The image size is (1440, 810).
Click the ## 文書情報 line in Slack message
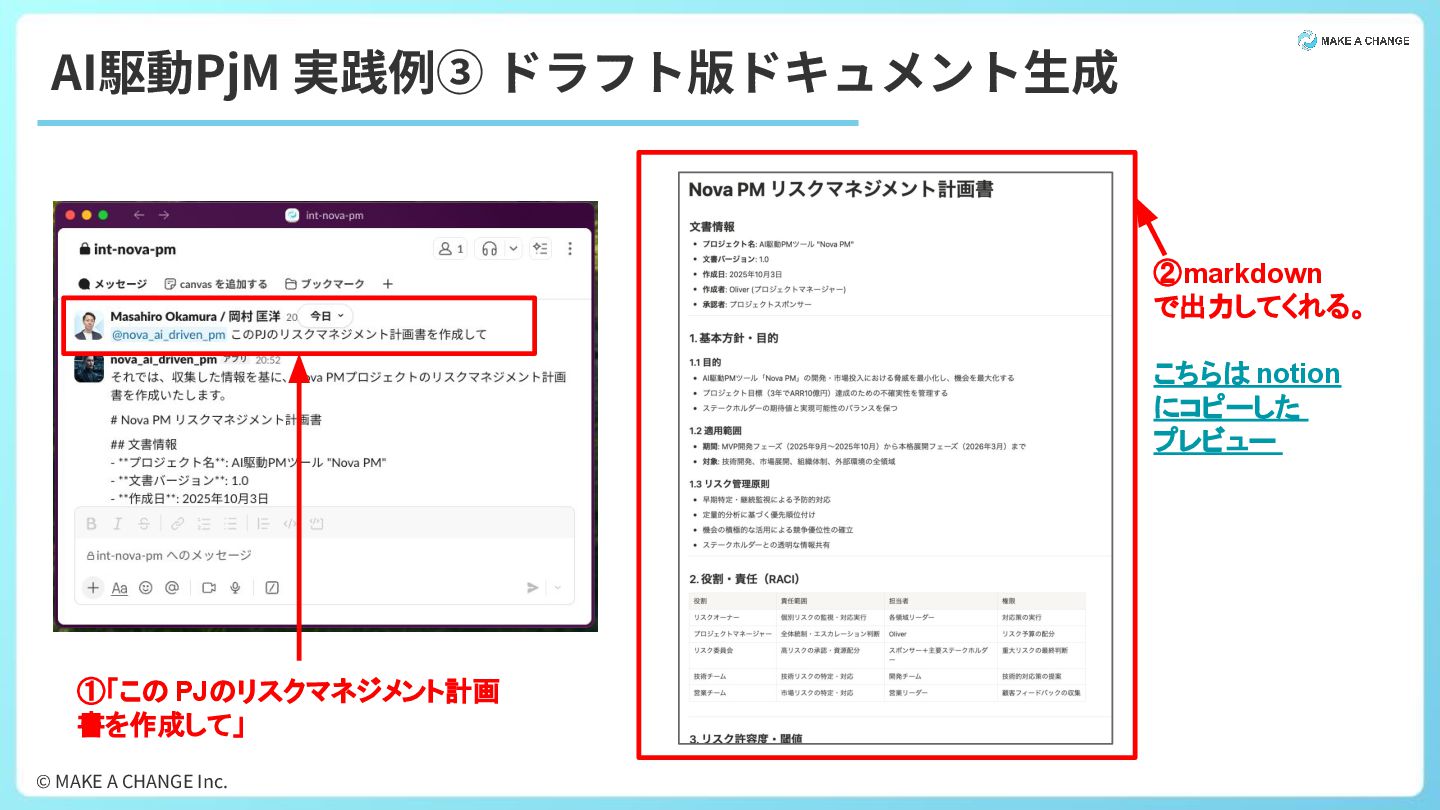point(144,444)
